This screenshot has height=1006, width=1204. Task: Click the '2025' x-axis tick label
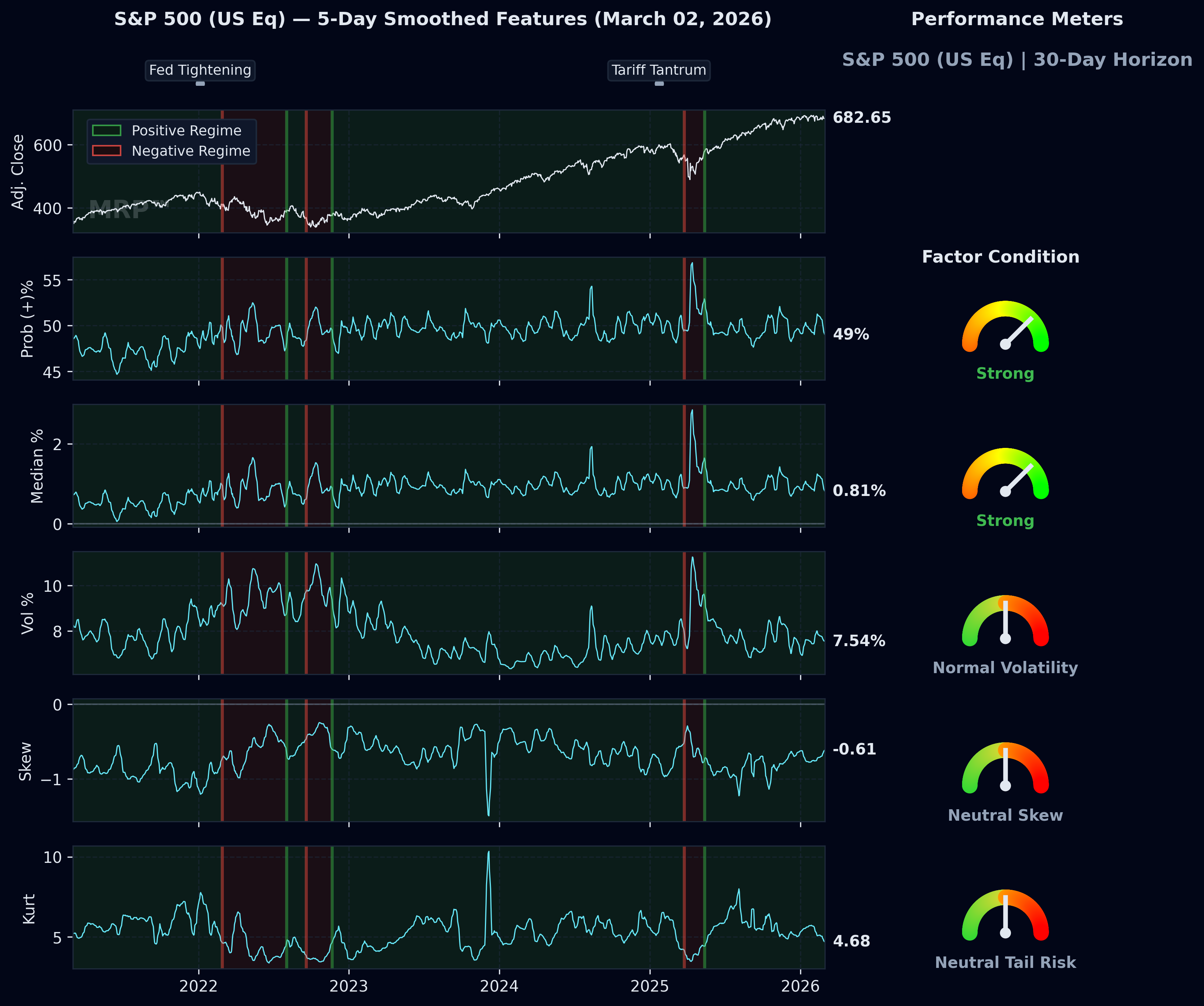tap(650, 986)
